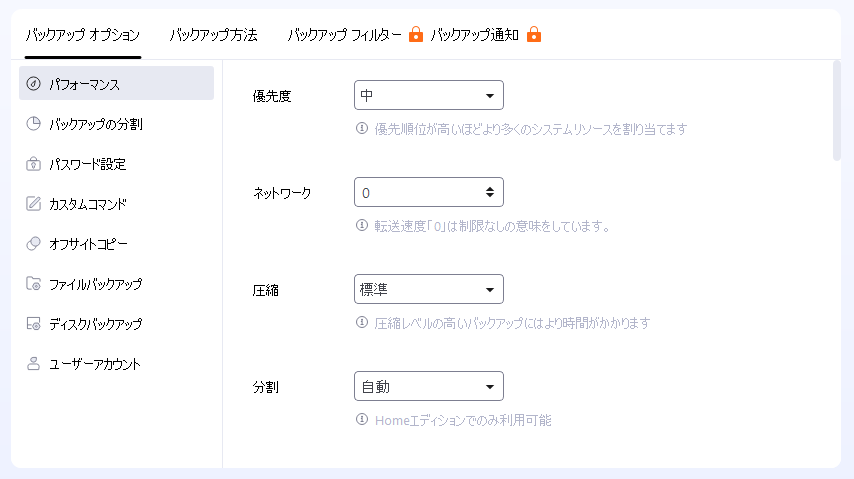Open the 圧縮 dropdown showing 標準
Screen dimensions: 854x479
click(429, 289)
